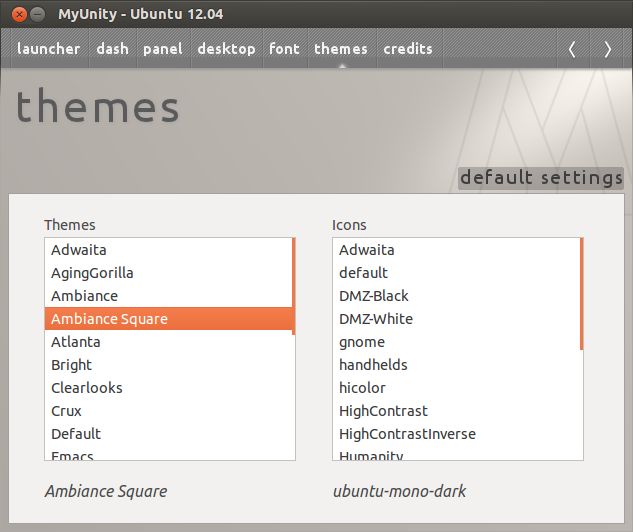Screen dimensions: 633x532
Task: Select the Ambiance Square theme row
Action: click(168, 319)
